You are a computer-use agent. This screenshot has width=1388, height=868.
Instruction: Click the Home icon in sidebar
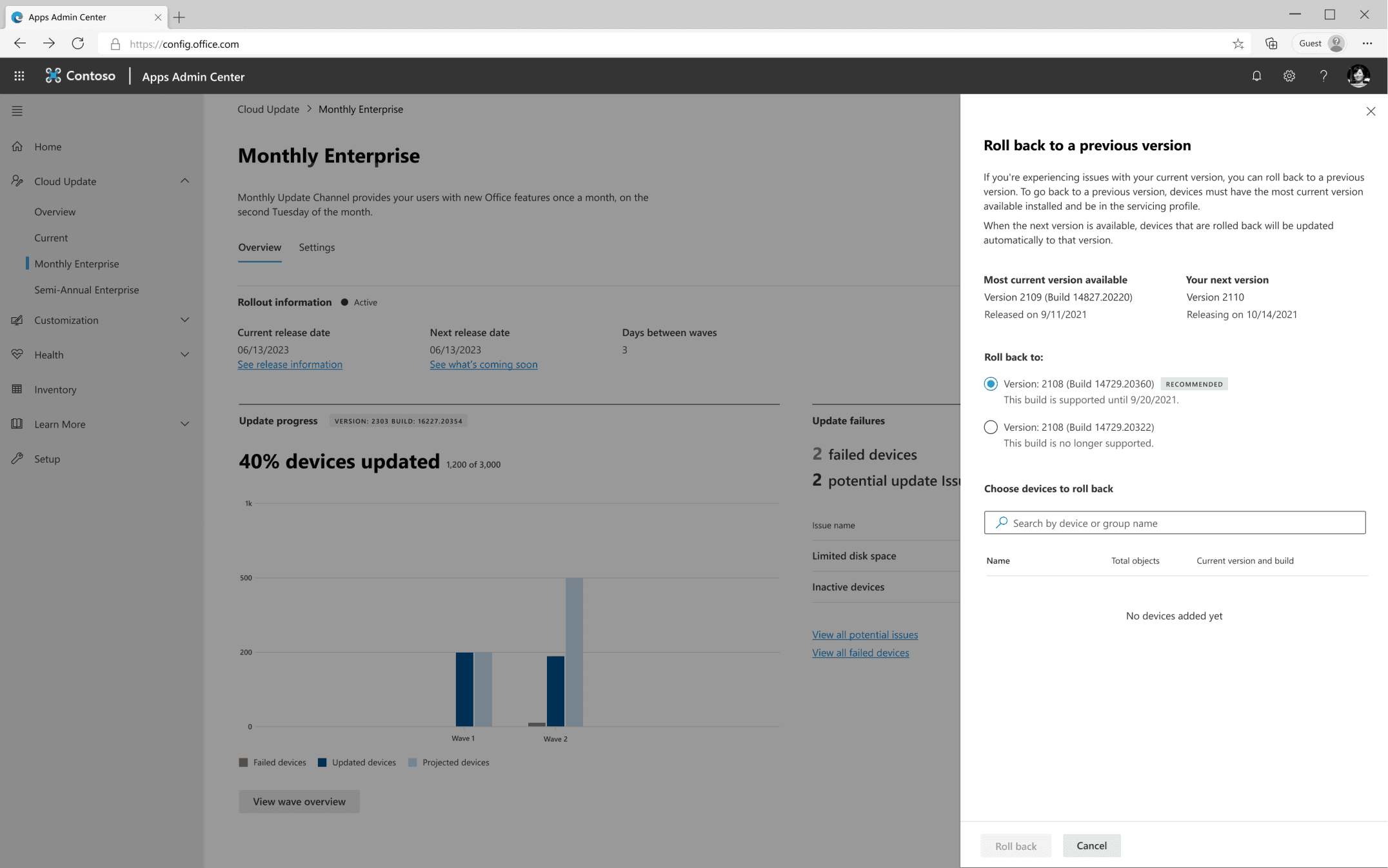click(17, 146)
